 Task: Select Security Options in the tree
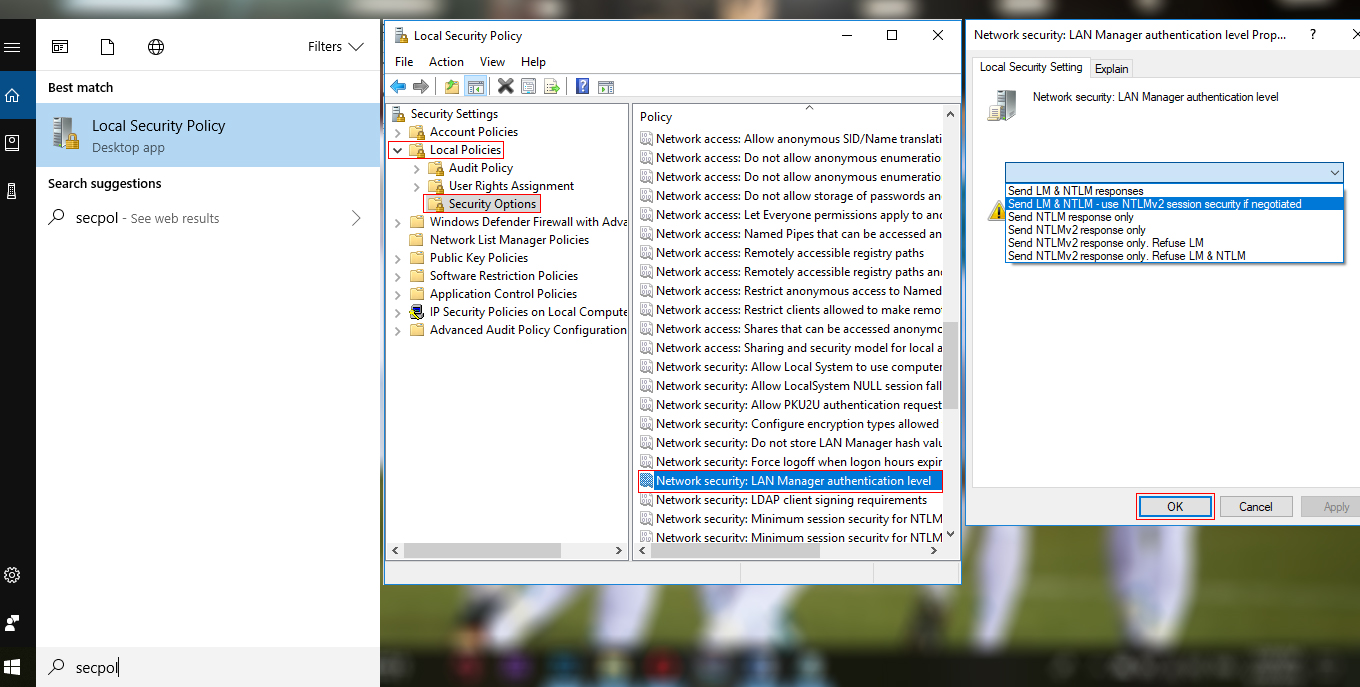[492, 204]
